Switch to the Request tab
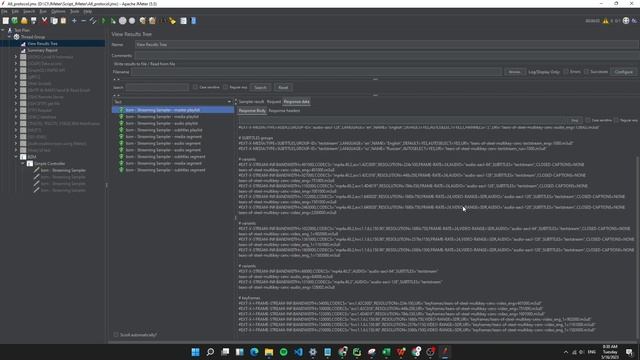This screenshot has height=360, width=640. coord(274,102)
